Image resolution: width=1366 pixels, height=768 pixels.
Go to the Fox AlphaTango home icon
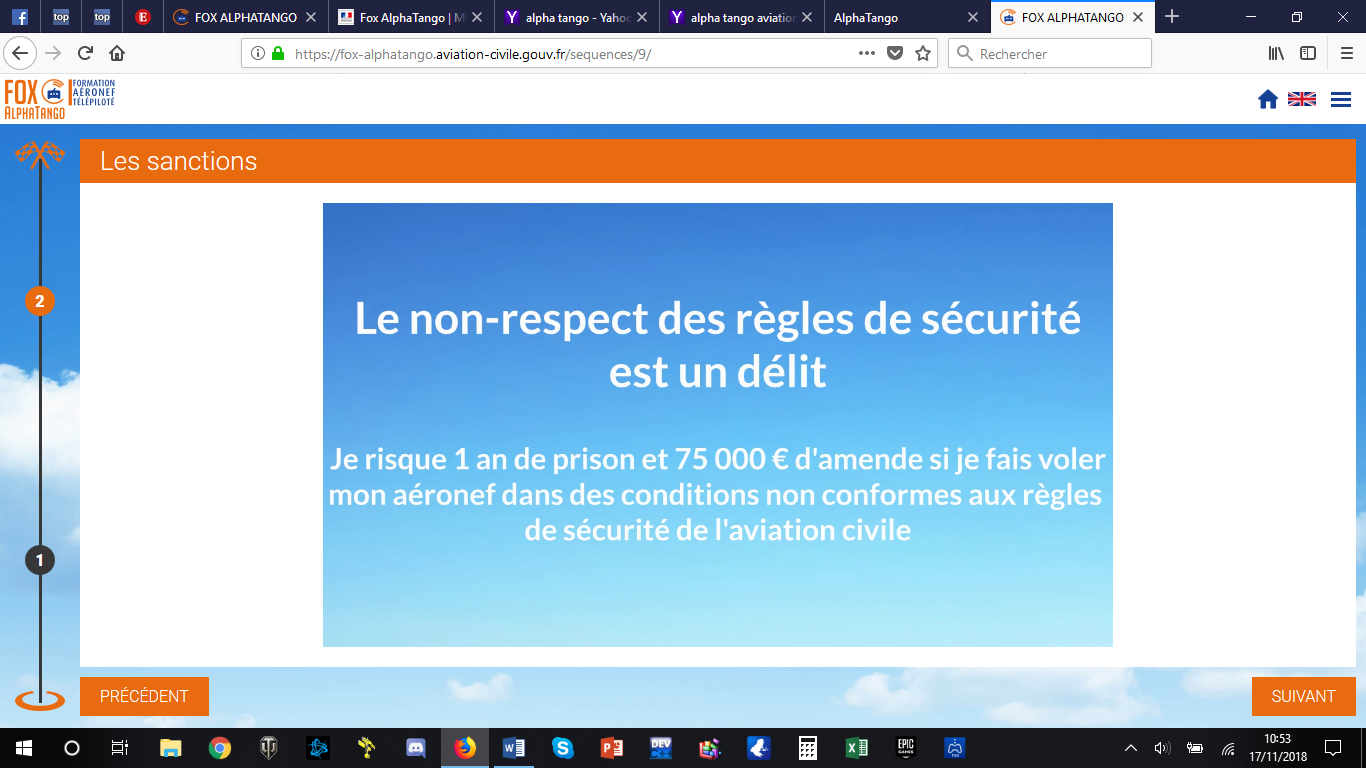click(1268, 99)
